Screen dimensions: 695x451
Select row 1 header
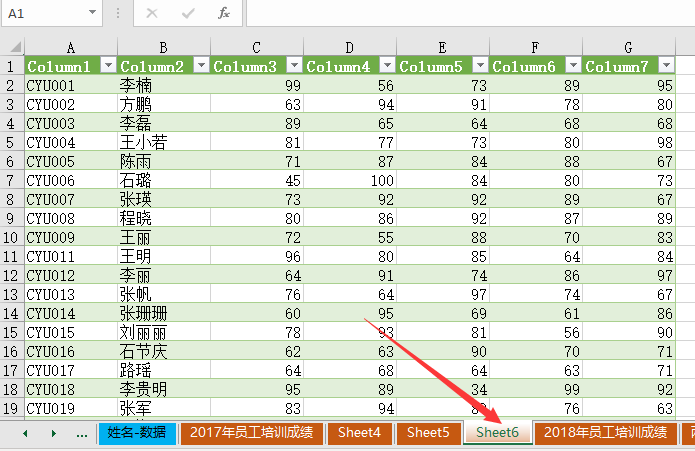12,66
